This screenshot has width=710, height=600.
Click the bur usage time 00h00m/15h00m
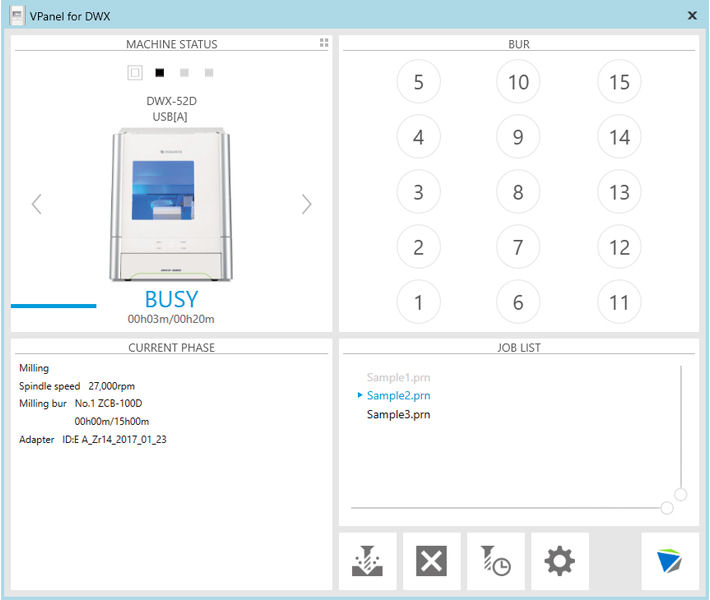[112, 422]
